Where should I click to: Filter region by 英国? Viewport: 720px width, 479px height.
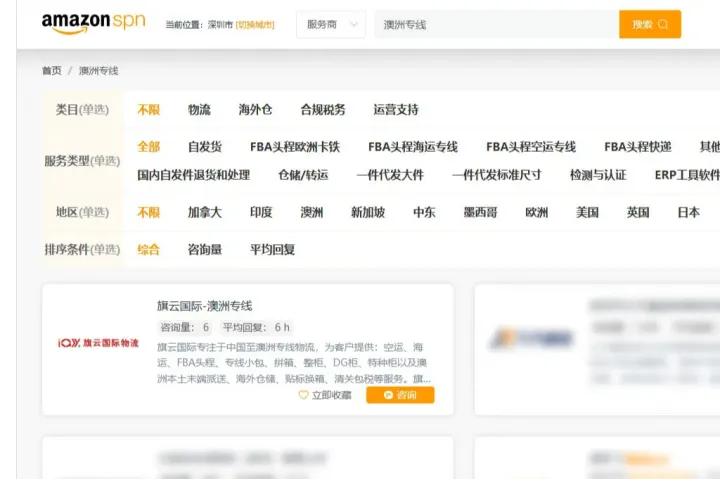[x=638, y=213]
